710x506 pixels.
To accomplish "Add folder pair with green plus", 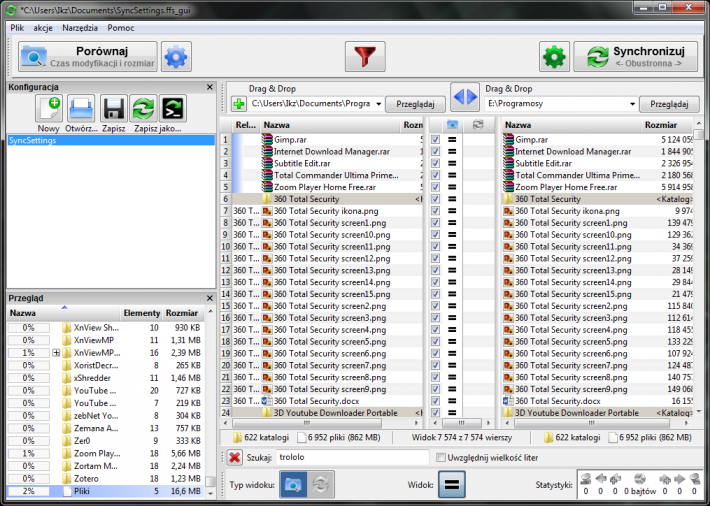I will 239,104.
